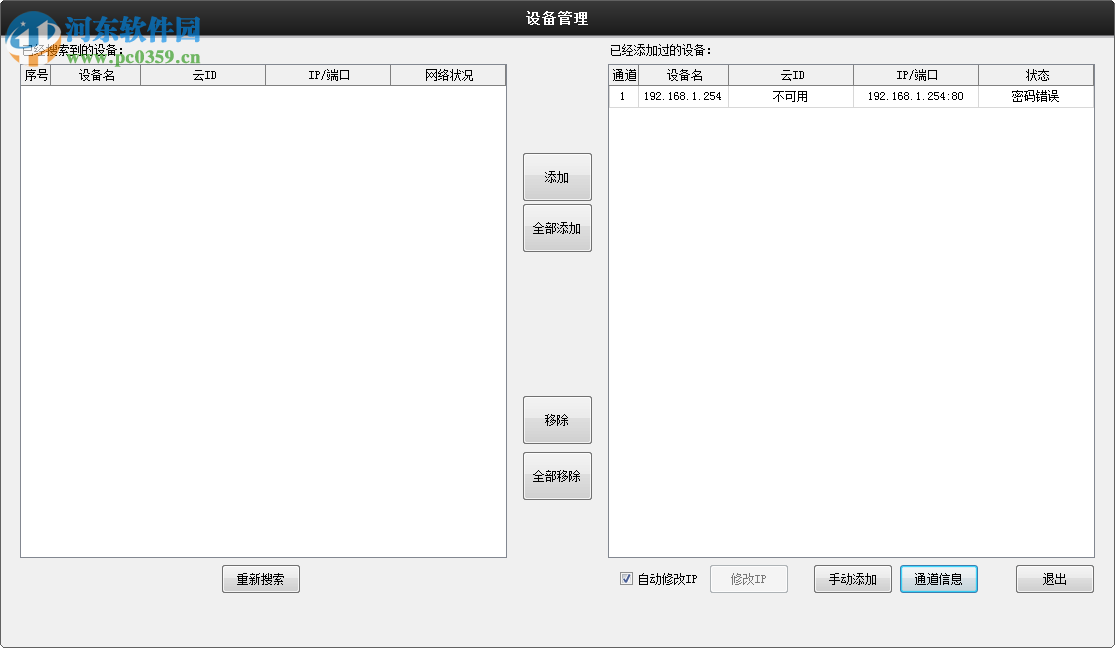The height and width of the screenshot is (648, 1115).
Task: Click the IP/端口 header in searched devices list
Action: point(326,74)
